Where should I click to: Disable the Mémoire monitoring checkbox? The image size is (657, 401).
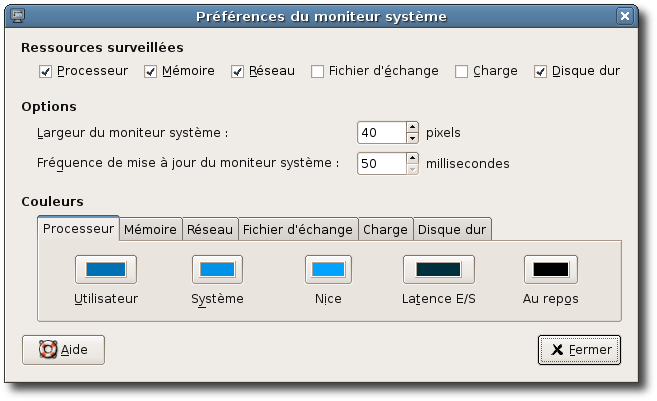tap(151, 71)
